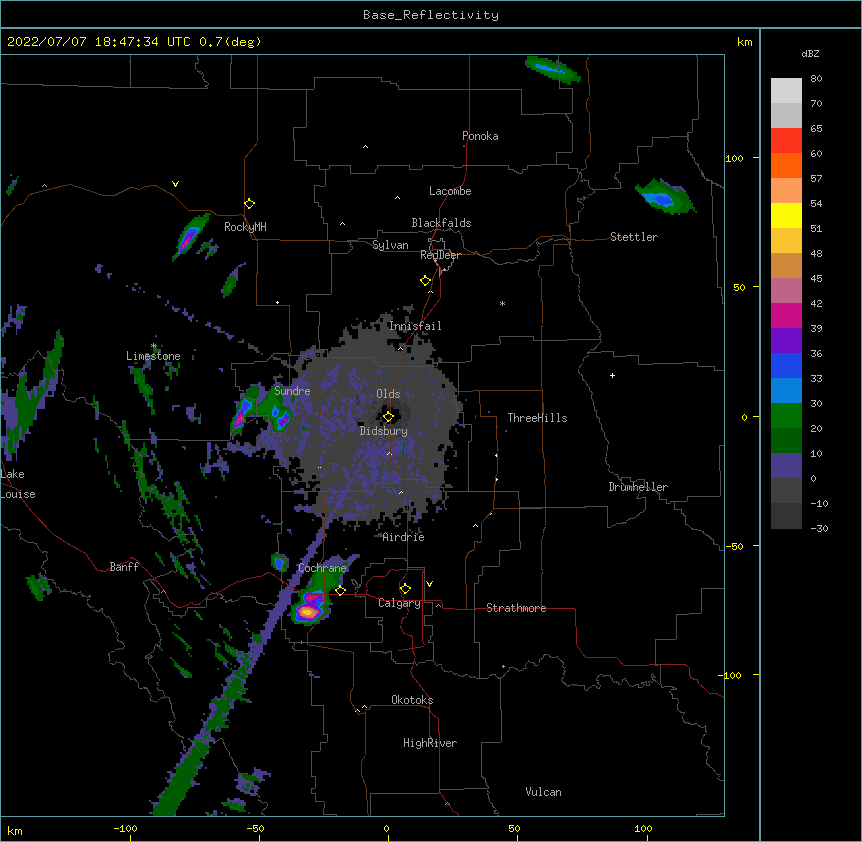Click the Drumheller label

(638, 487)
